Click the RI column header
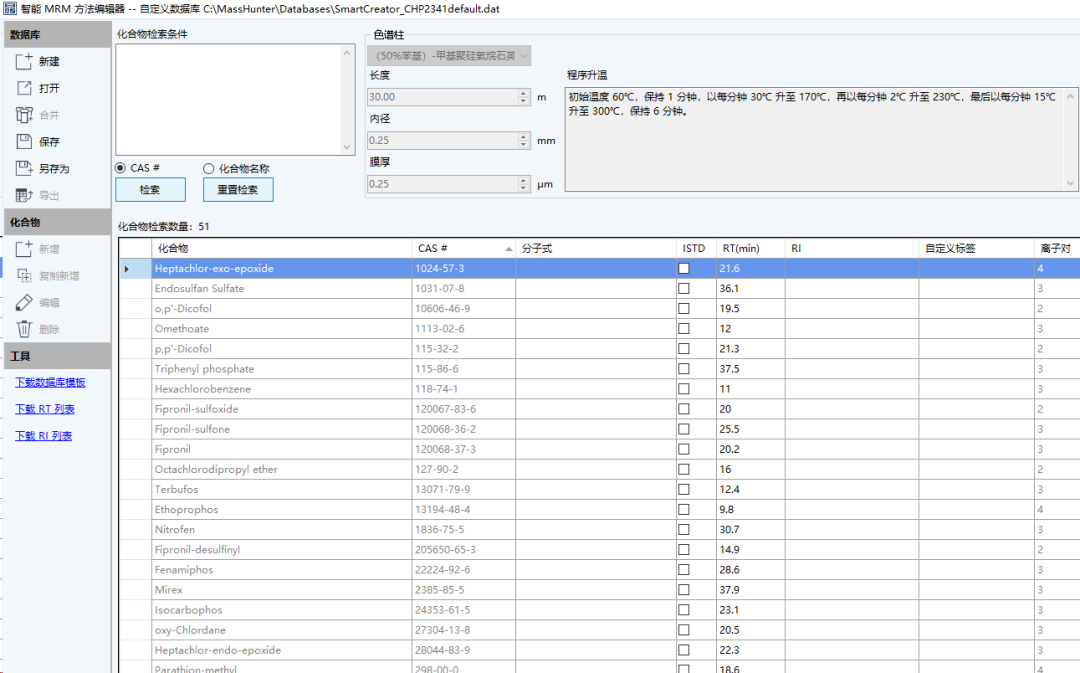The width and height of the screenshot is (1080, 673). coord(852,249)
